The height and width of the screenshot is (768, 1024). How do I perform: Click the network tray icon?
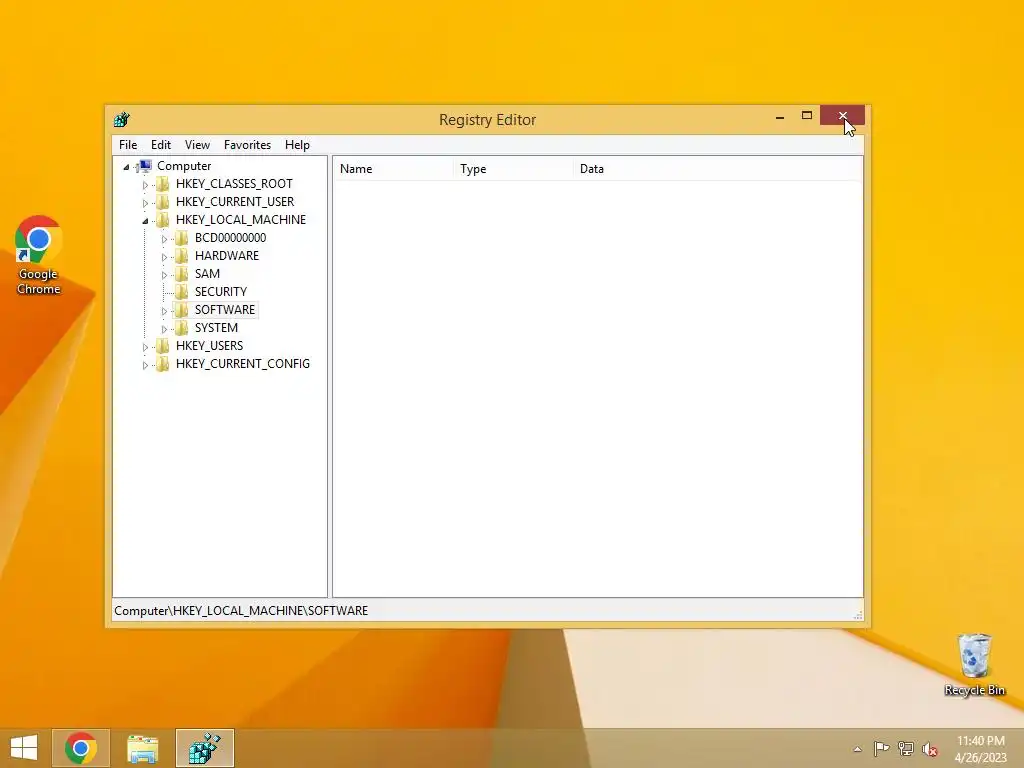pos(905,749)
